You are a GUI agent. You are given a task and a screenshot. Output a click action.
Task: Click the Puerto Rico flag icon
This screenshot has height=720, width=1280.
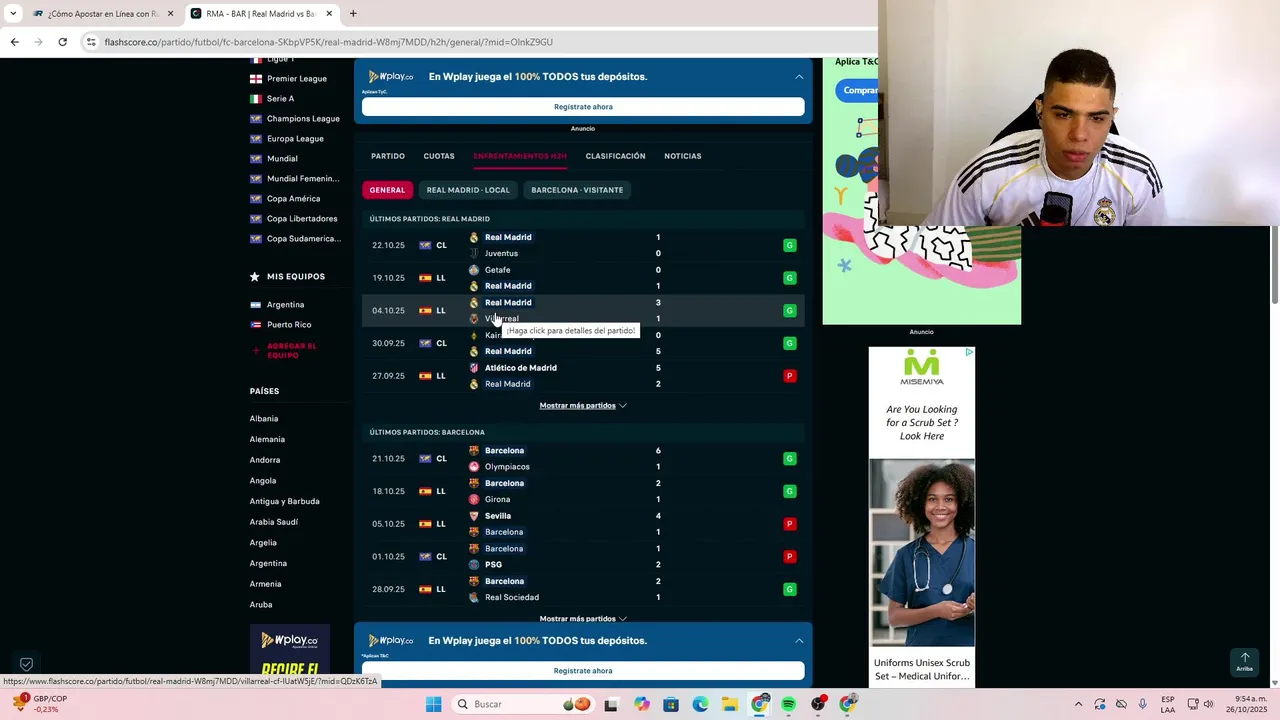coord(256,325)
